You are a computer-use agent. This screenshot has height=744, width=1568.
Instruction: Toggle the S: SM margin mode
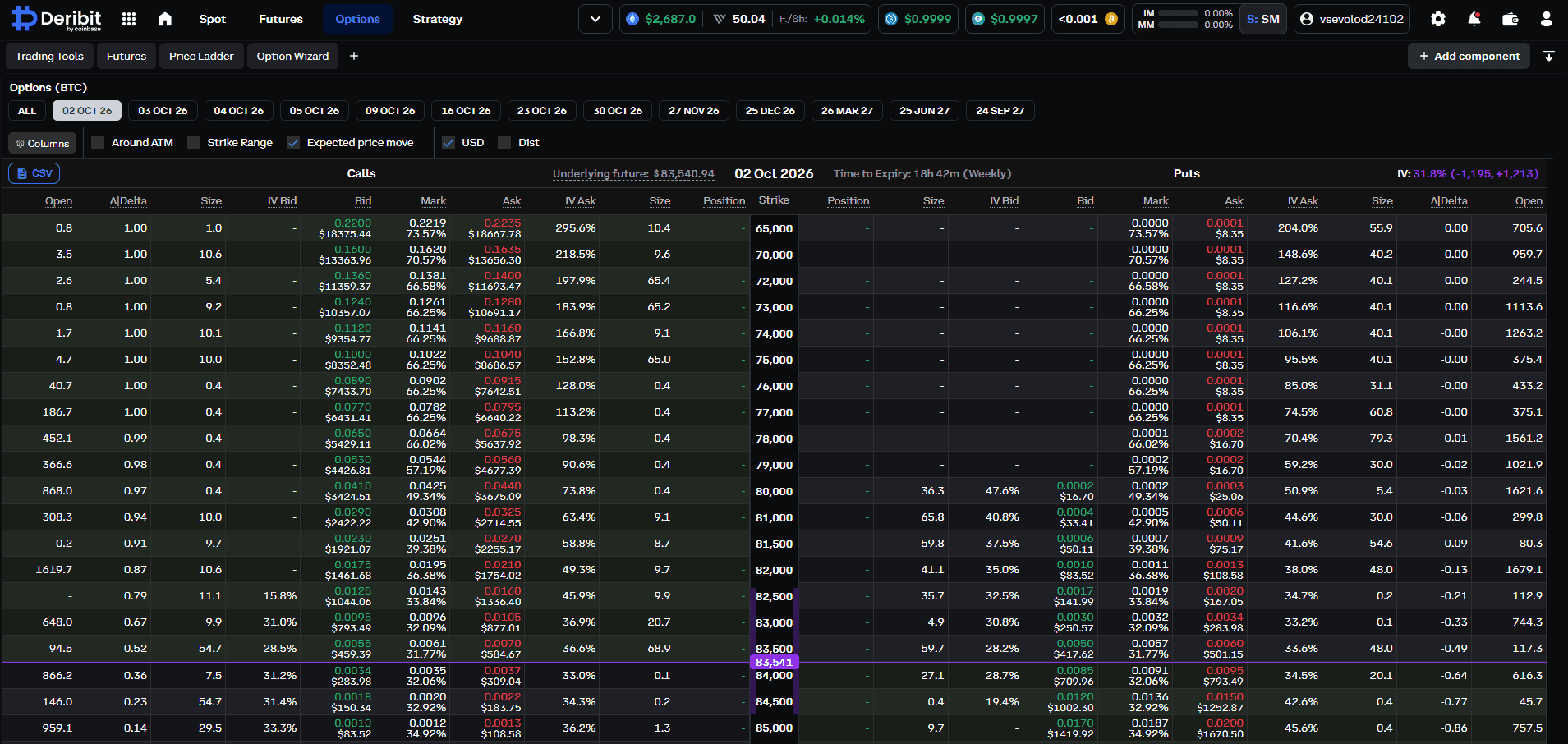(1263, 19)
